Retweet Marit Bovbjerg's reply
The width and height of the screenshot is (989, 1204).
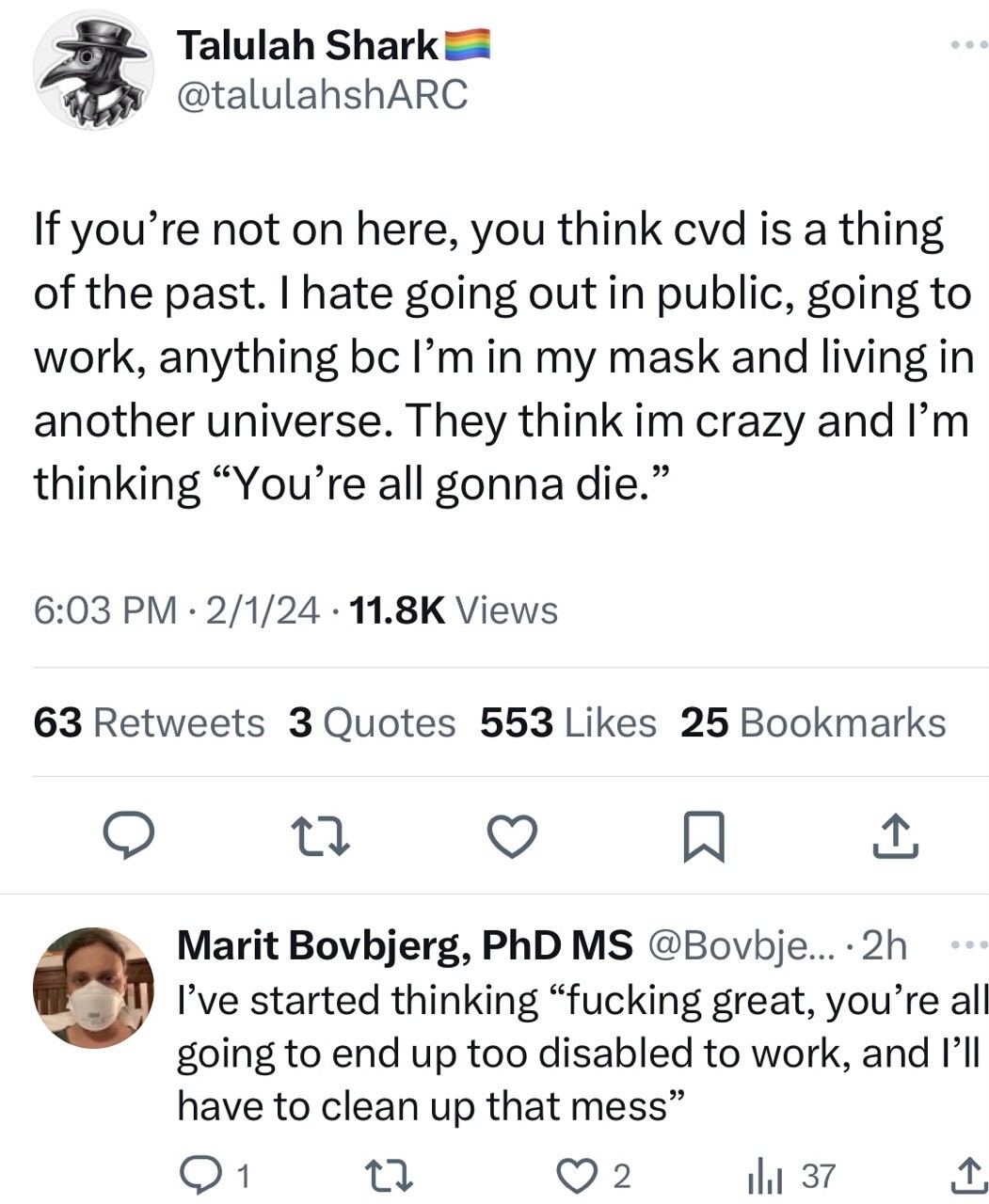(390, 1175)
